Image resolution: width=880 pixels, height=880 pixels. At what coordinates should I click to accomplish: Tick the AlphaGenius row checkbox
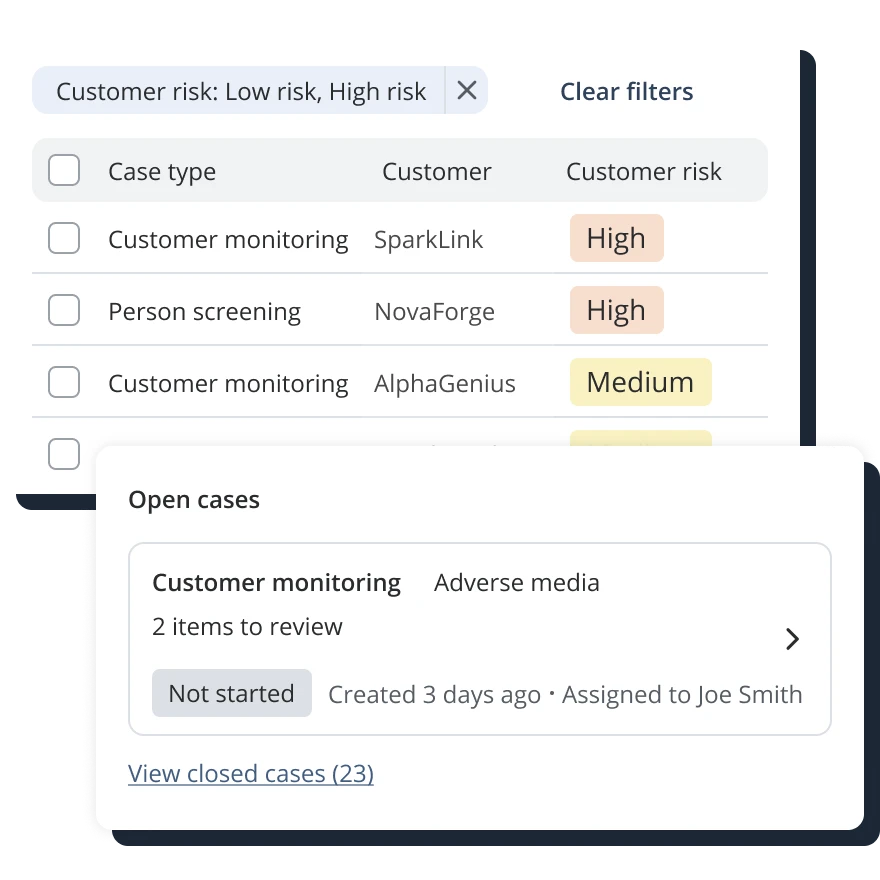(x=64, y=382)
